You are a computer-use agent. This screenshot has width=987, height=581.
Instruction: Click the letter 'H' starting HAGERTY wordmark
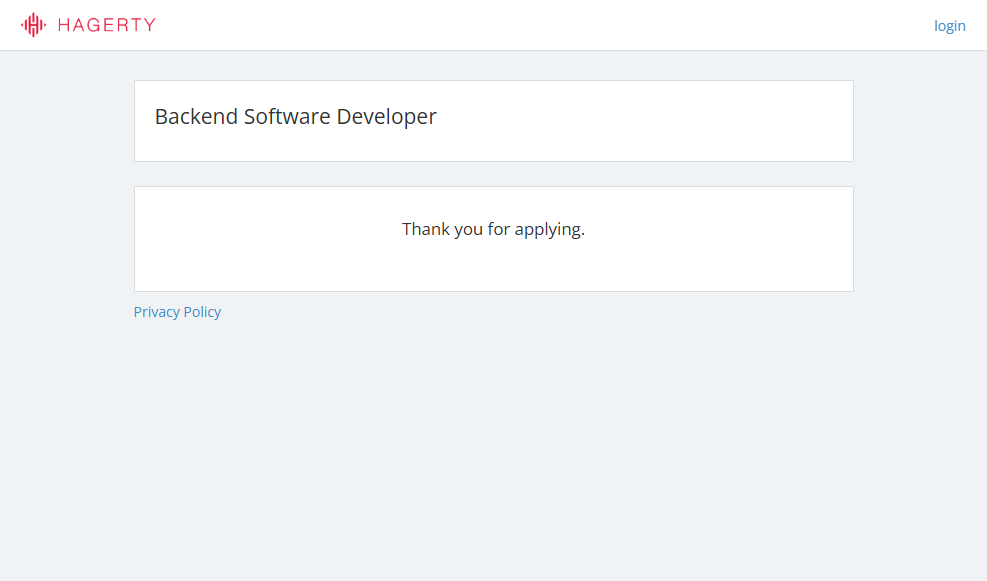click(64, 25)
